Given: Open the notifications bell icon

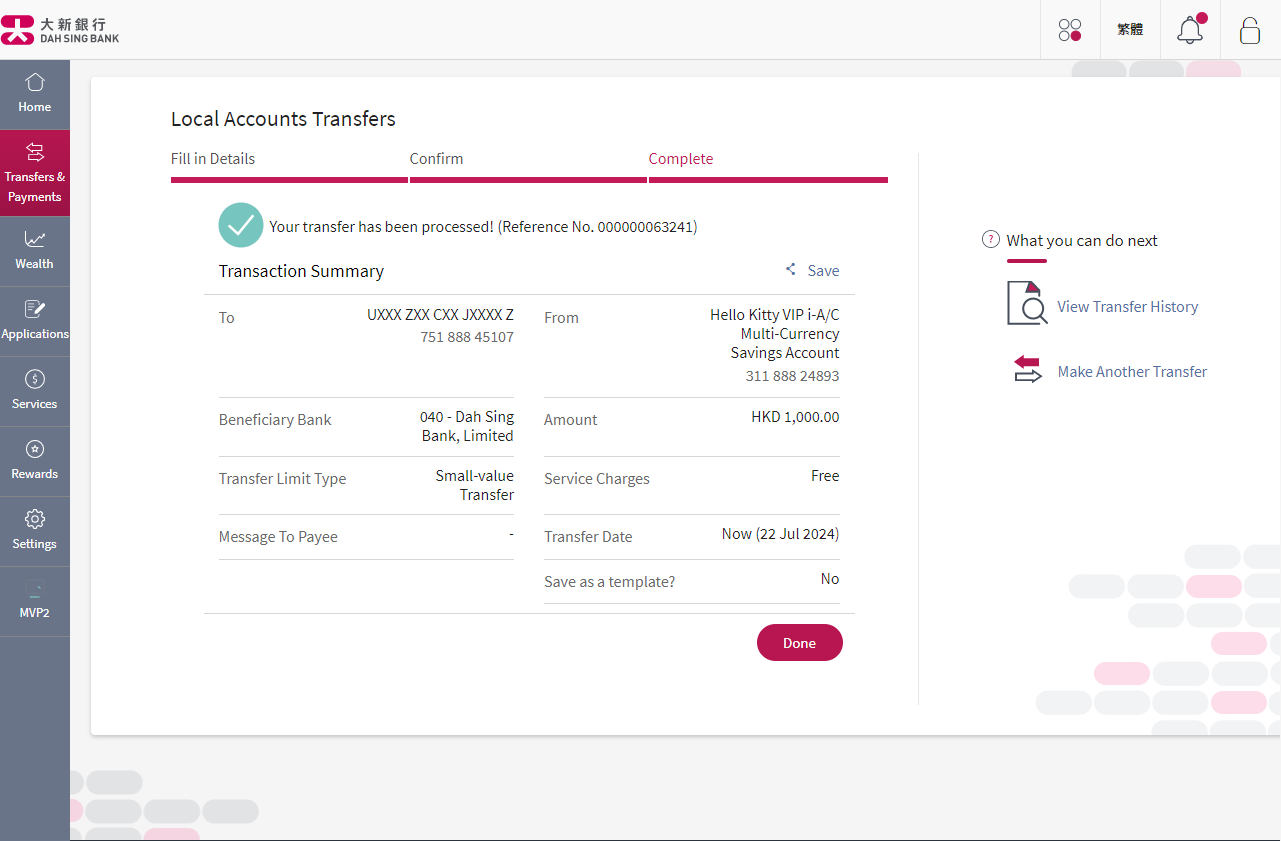Looking at the screenshot, I should 1190,29.
